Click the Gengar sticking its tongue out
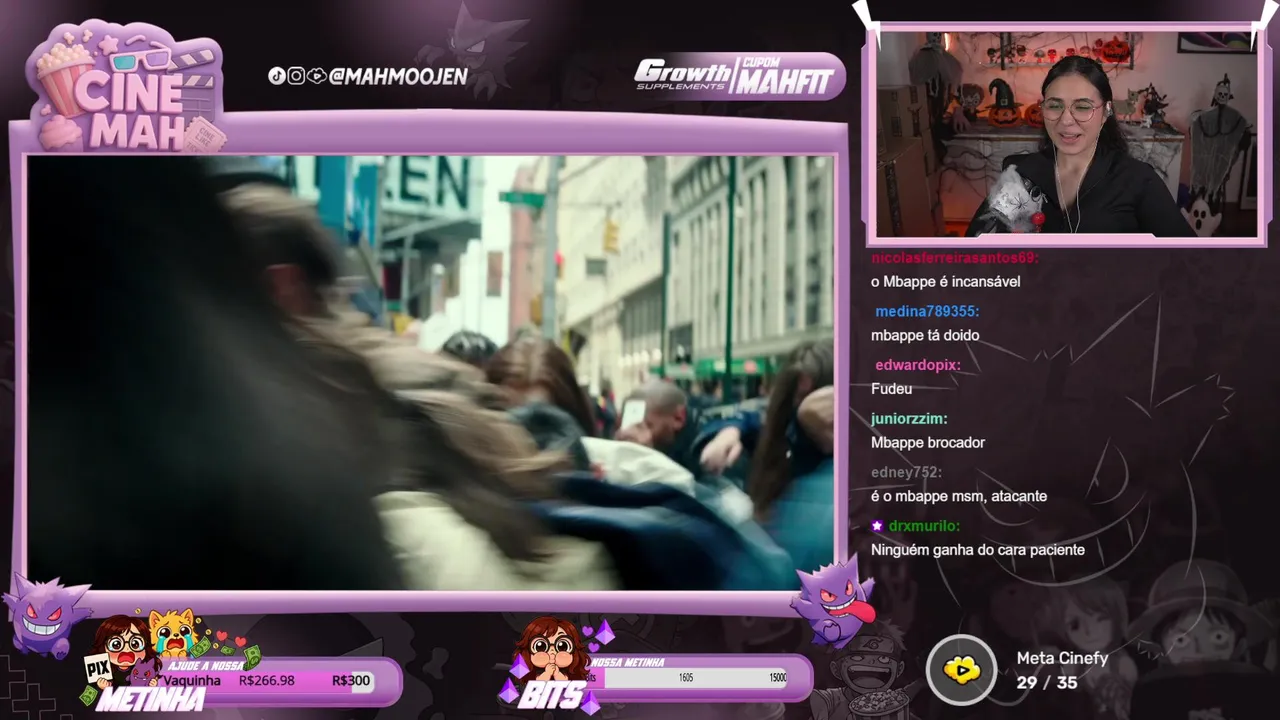 [x=834, y=602]
